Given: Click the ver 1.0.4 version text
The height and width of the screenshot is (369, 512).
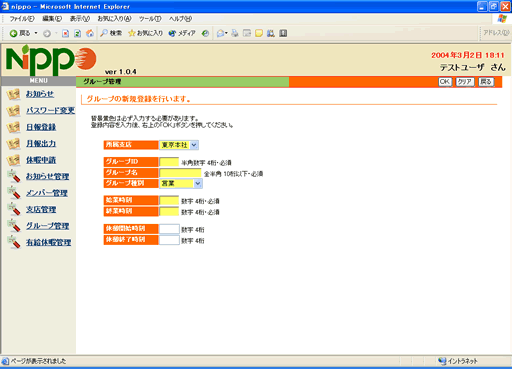Looking at the screenshot, I should tap(120, 72).
